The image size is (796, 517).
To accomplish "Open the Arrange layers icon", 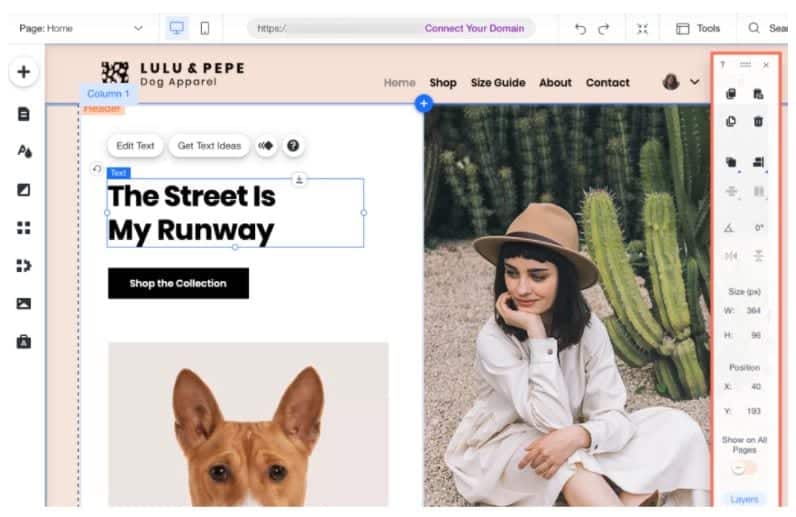I will click(731, 163).
